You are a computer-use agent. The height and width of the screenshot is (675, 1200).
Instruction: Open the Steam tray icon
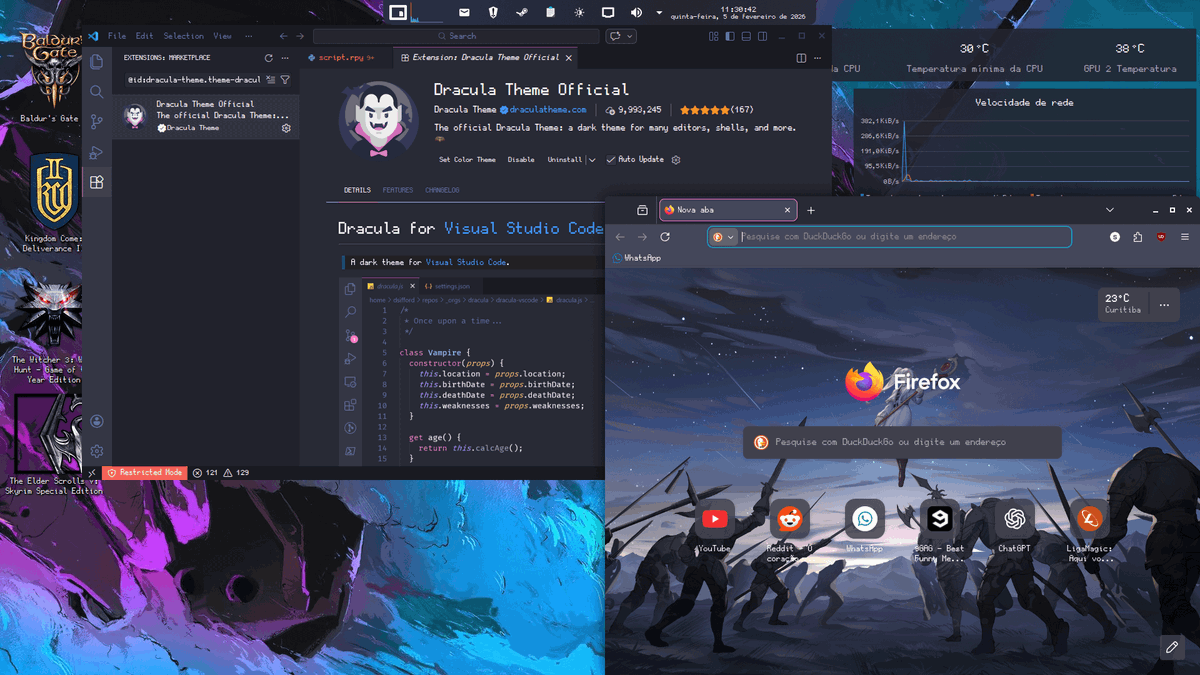click(x=521, y=12)
